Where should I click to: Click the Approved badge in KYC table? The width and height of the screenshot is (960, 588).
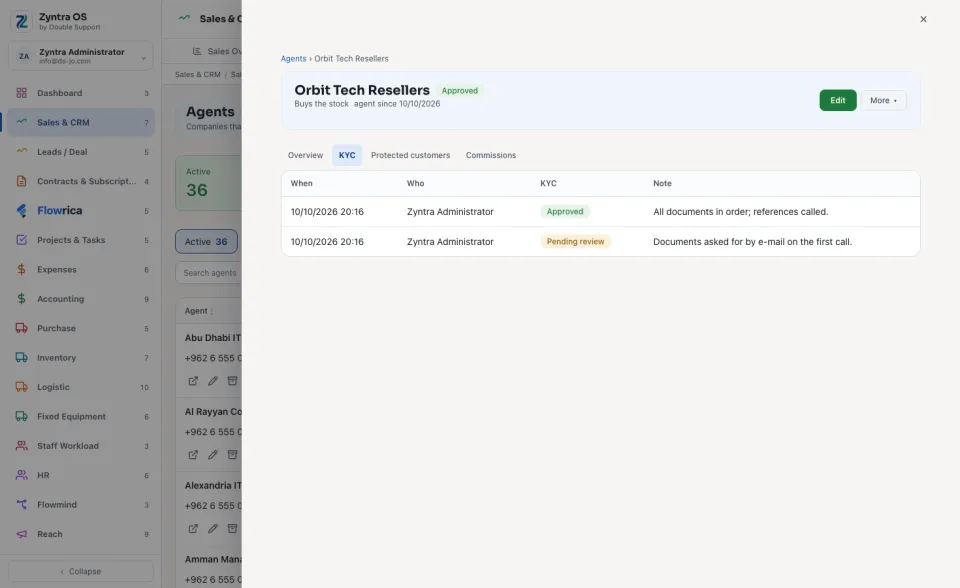click(565, 212)
